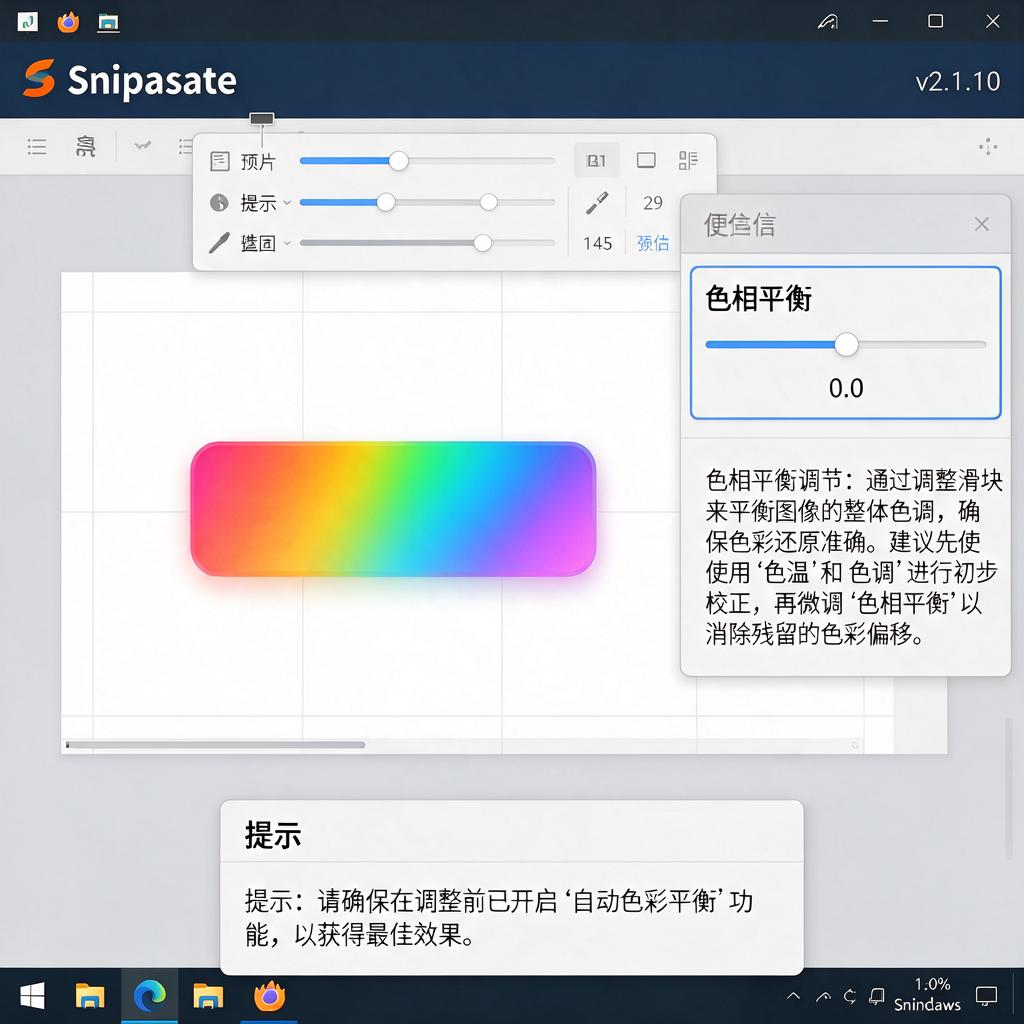Click the window icon in the title bar
1024x1024 pixels.
tap(108, 22)
